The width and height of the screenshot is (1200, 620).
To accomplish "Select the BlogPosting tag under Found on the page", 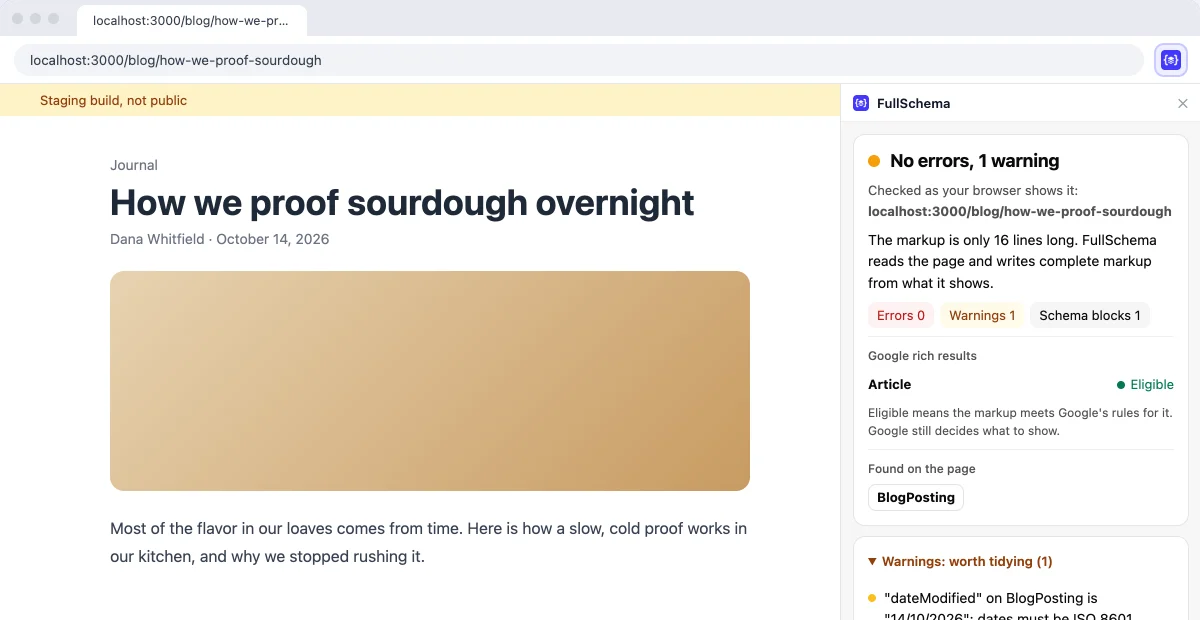I will (x=916, y=497).
